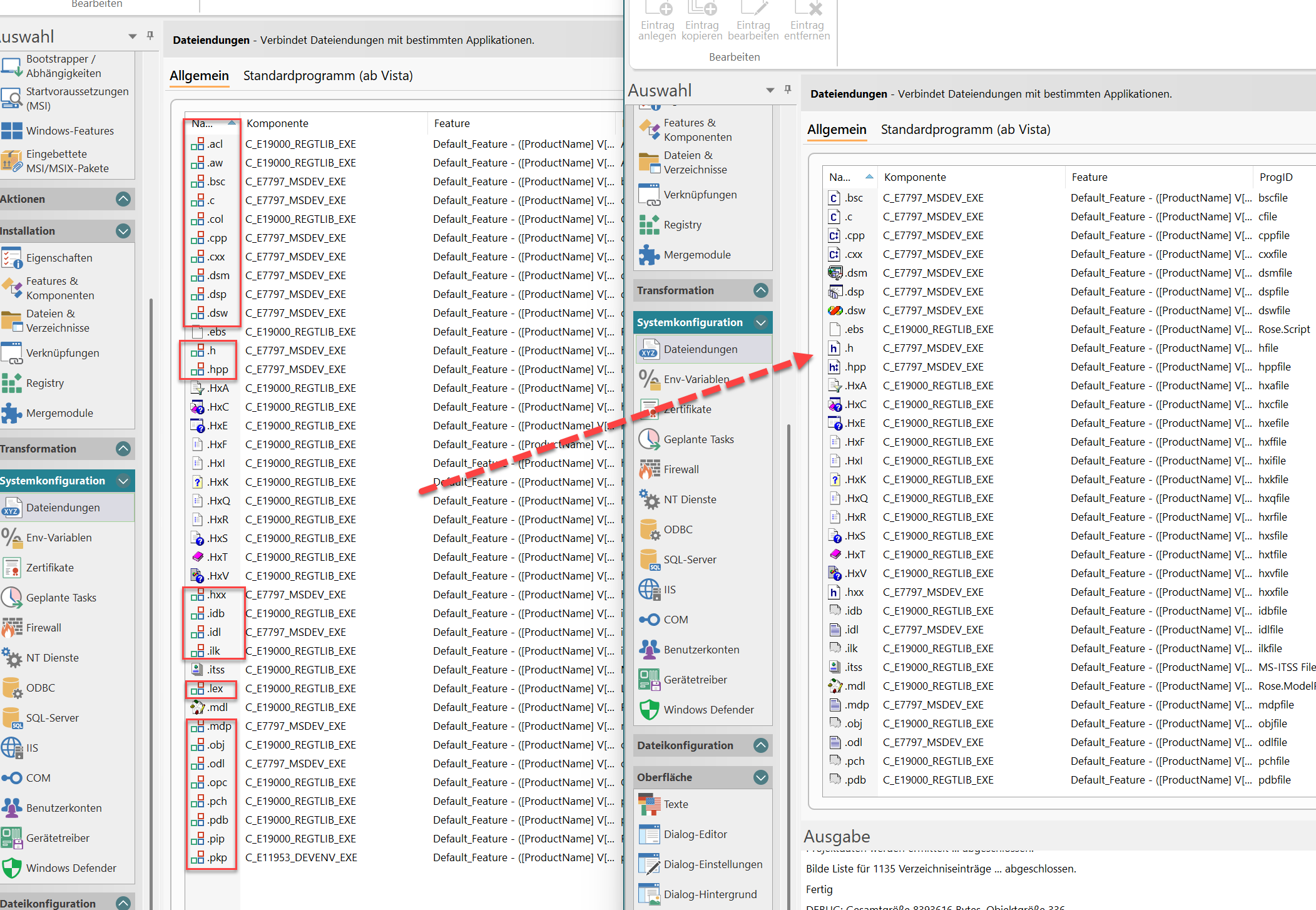Select .dsw row in right window list
1316x910 pixels.
[1069, 310]
